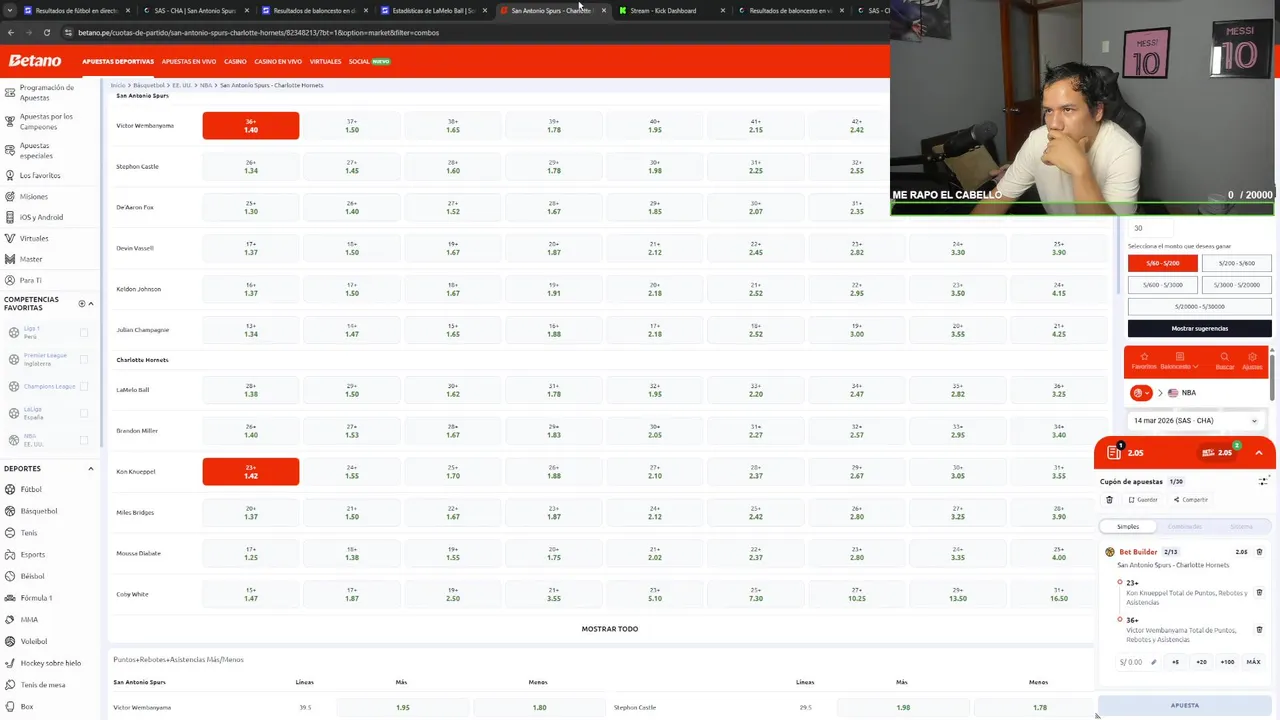Screen dimensions: 1280x720
Task: Click browser address bar URL
Action: (x=258, y=32)
